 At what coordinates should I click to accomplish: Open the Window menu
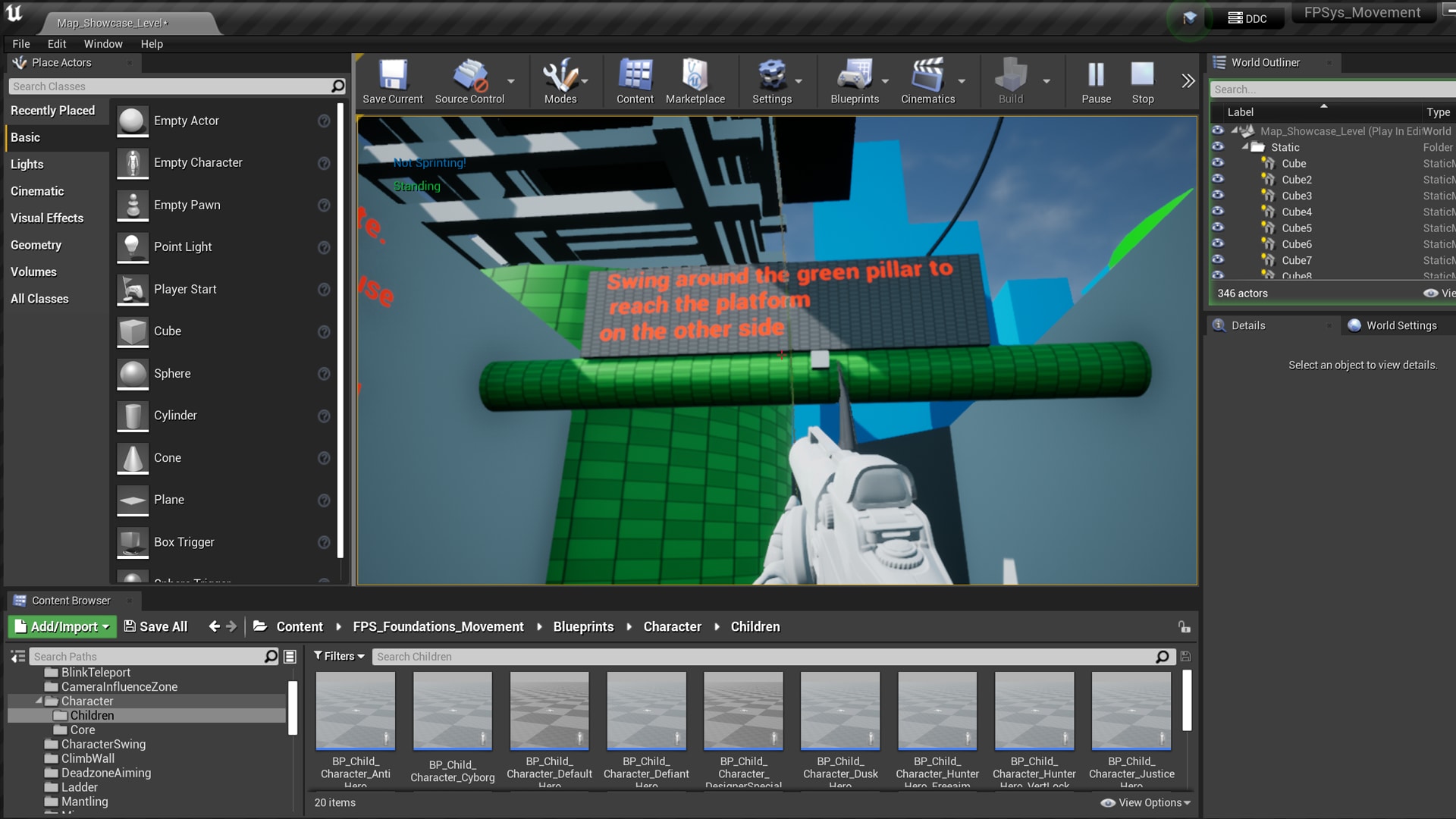103,44
